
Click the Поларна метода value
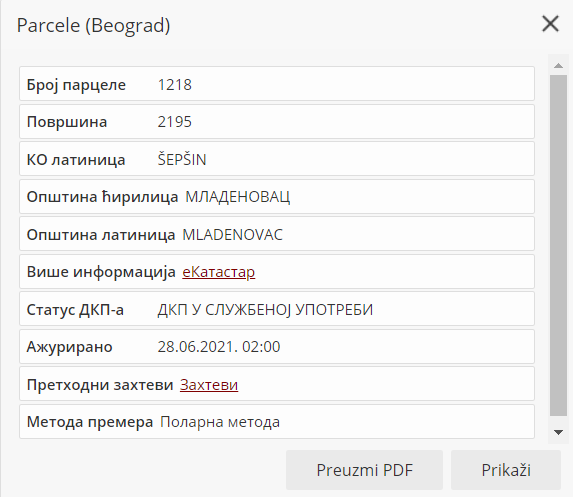220,422
